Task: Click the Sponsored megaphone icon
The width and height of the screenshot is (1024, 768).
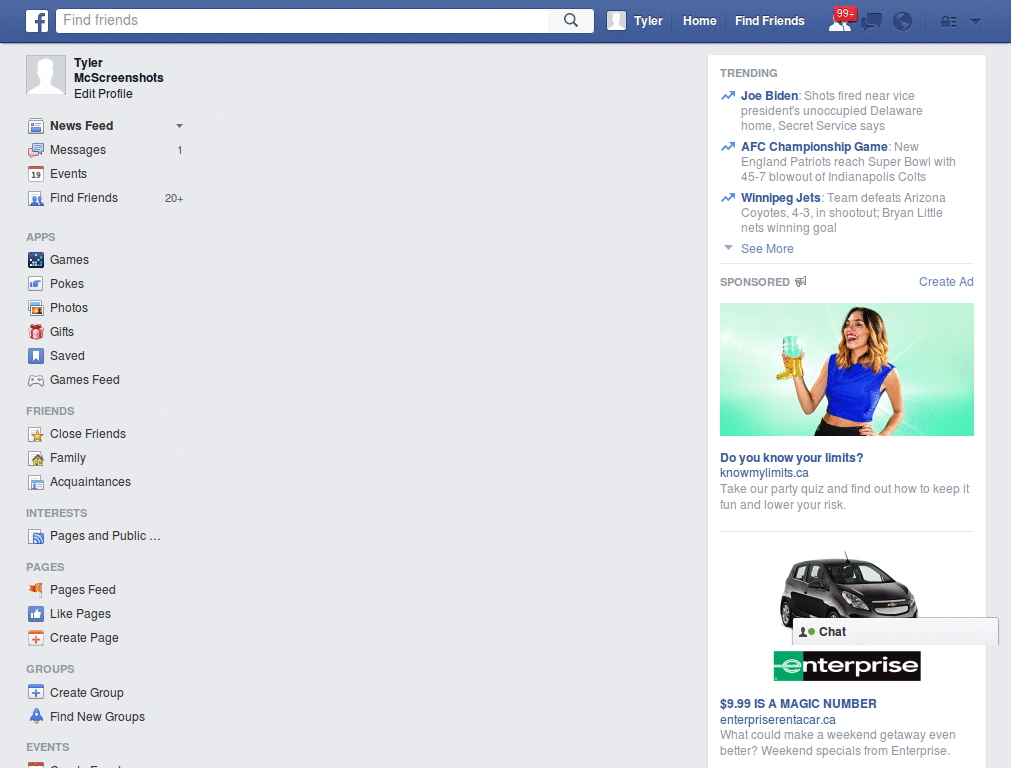Action: 801,281
